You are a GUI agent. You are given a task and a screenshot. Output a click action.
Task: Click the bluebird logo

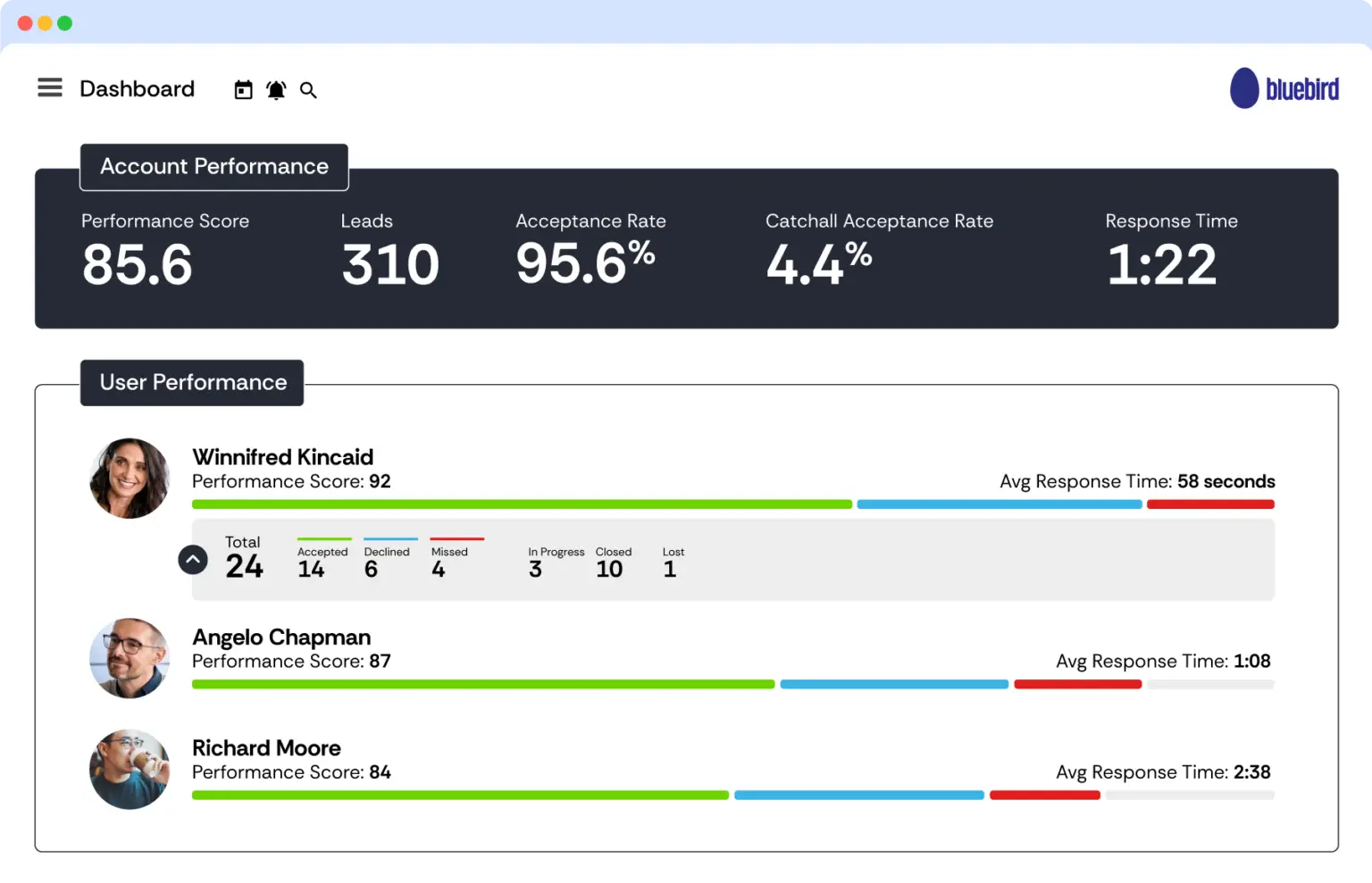tap(1284, 88)
